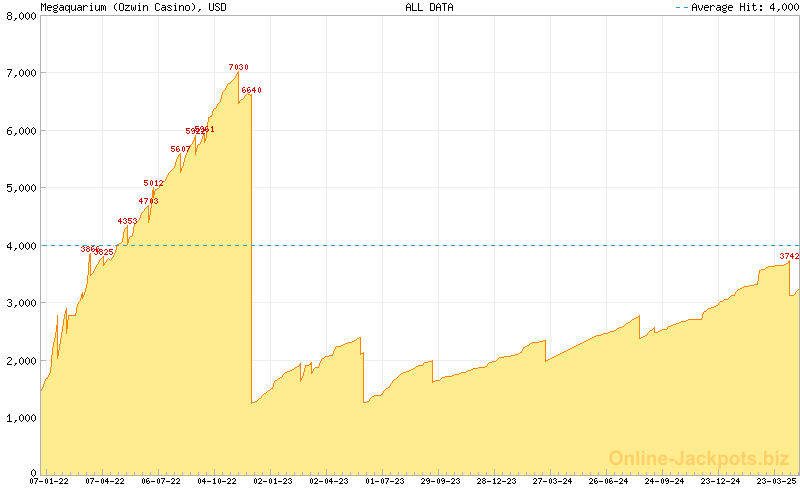
Task: Click the 07-01-22 date on x-axis
Action: point(49,481)
